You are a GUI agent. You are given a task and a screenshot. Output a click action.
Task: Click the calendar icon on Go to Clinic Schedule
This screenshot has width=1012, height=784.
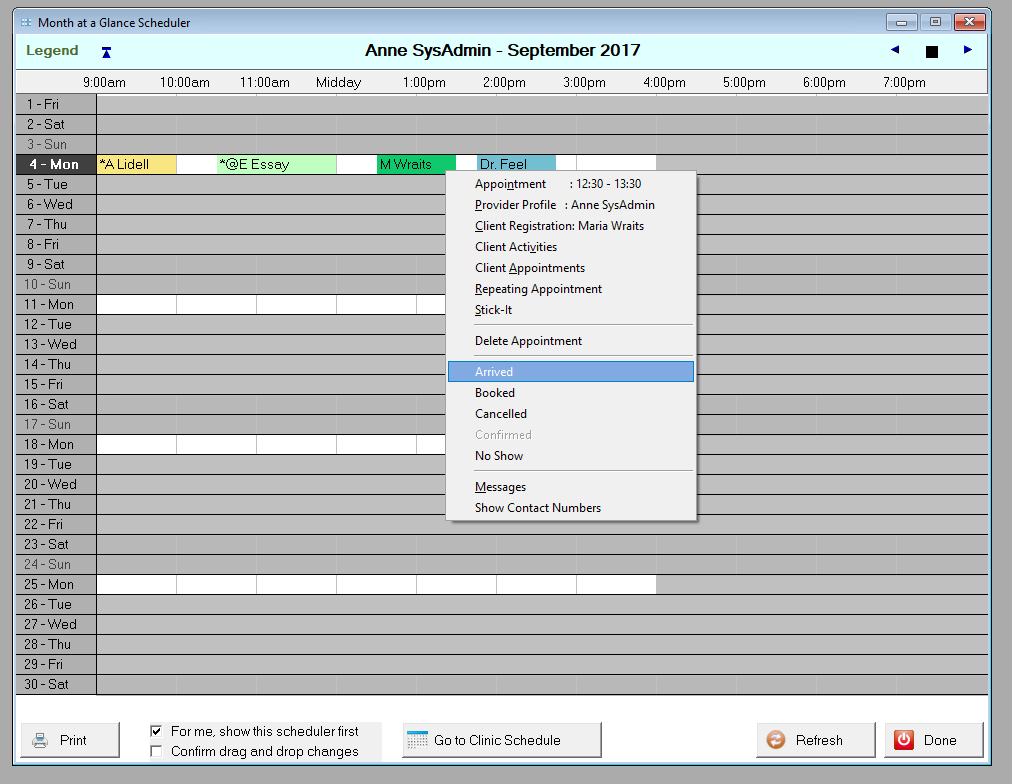420,739
